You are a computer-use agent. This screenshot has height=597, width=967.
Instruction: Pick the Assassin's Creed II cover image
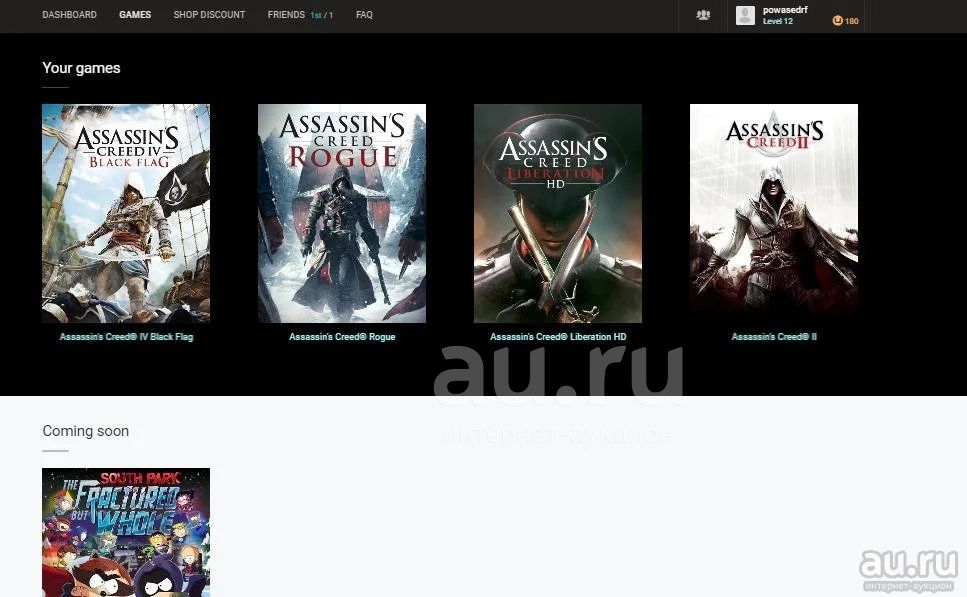coord(773,213)
